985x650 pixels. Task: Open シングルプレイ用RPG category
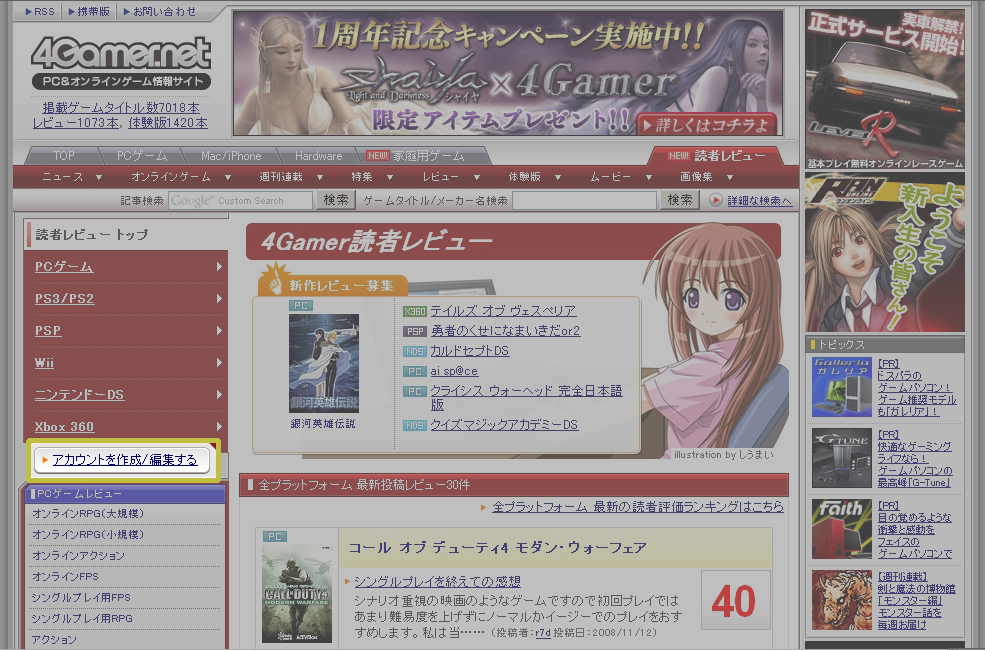[x=82, y=619]
